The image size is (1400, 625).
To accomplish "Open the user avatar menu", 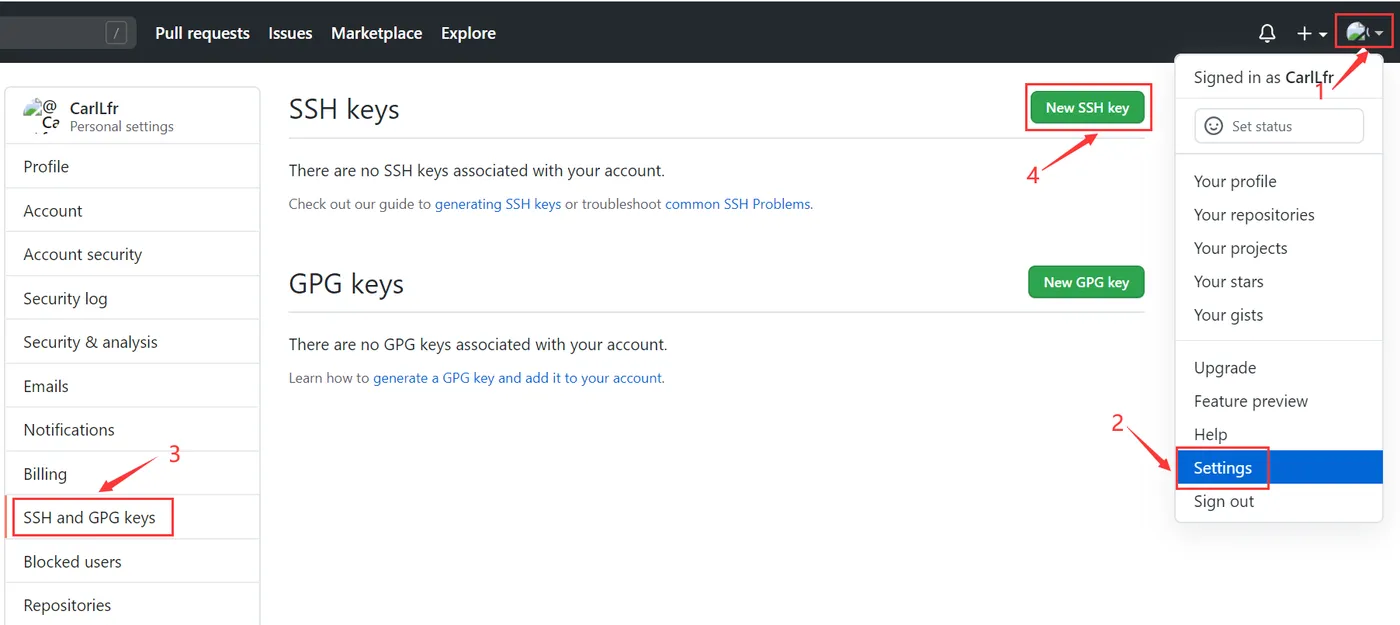I will (x=1364, y=33).
